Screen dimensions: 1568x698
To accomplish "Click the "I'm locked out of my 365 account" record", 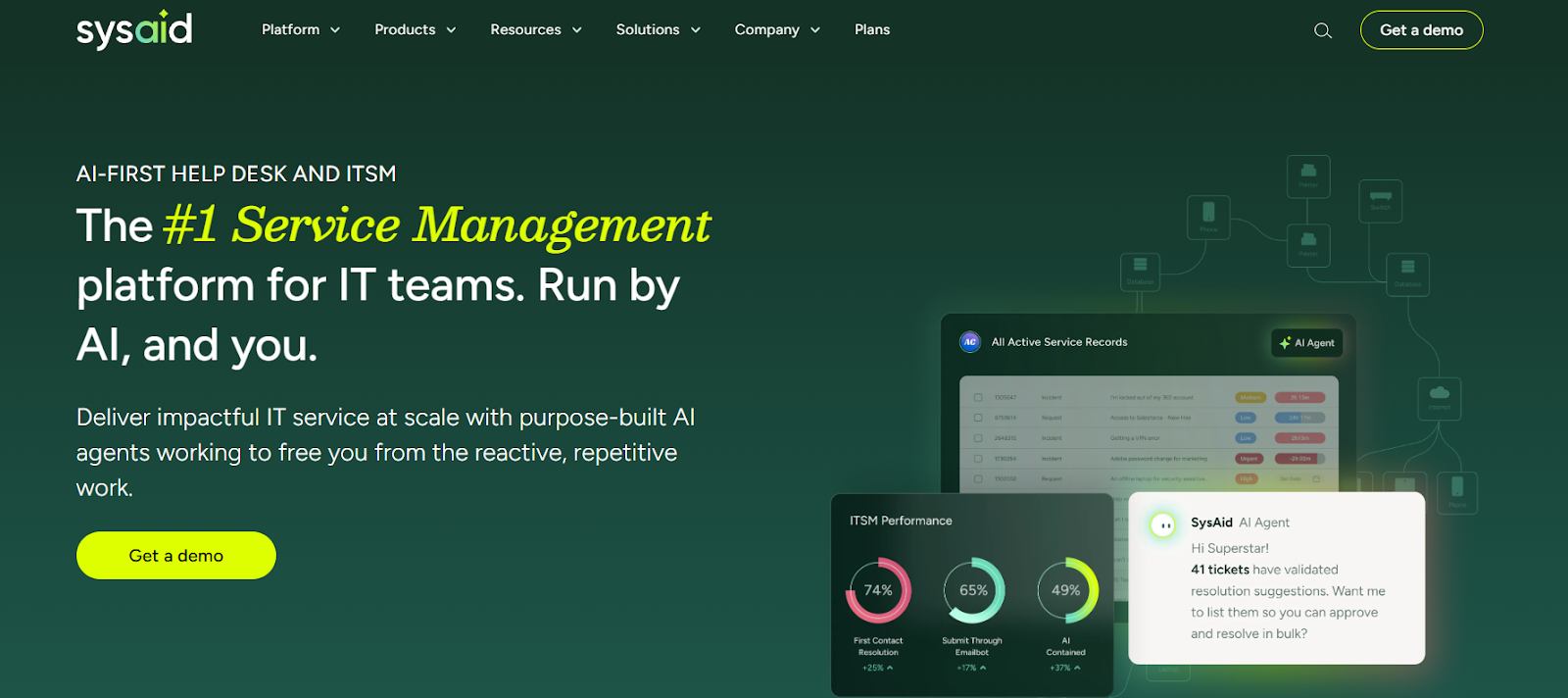I will [x=1151, y=397].
